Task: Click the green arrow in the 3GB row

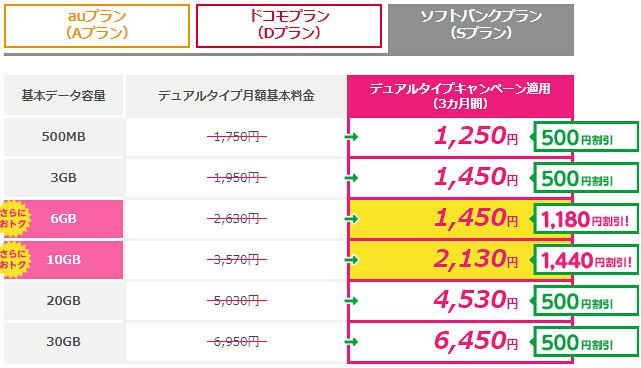Action: coord(352,178)
